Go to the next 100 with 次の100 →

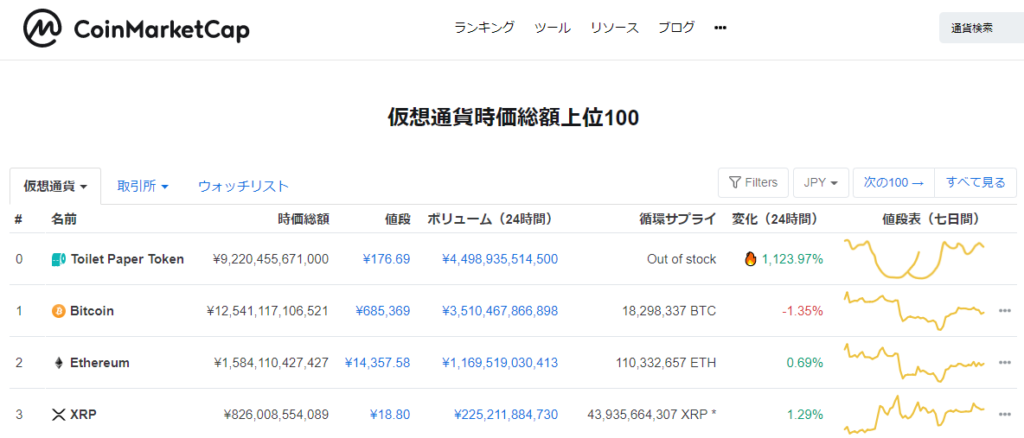click(894, 183)
